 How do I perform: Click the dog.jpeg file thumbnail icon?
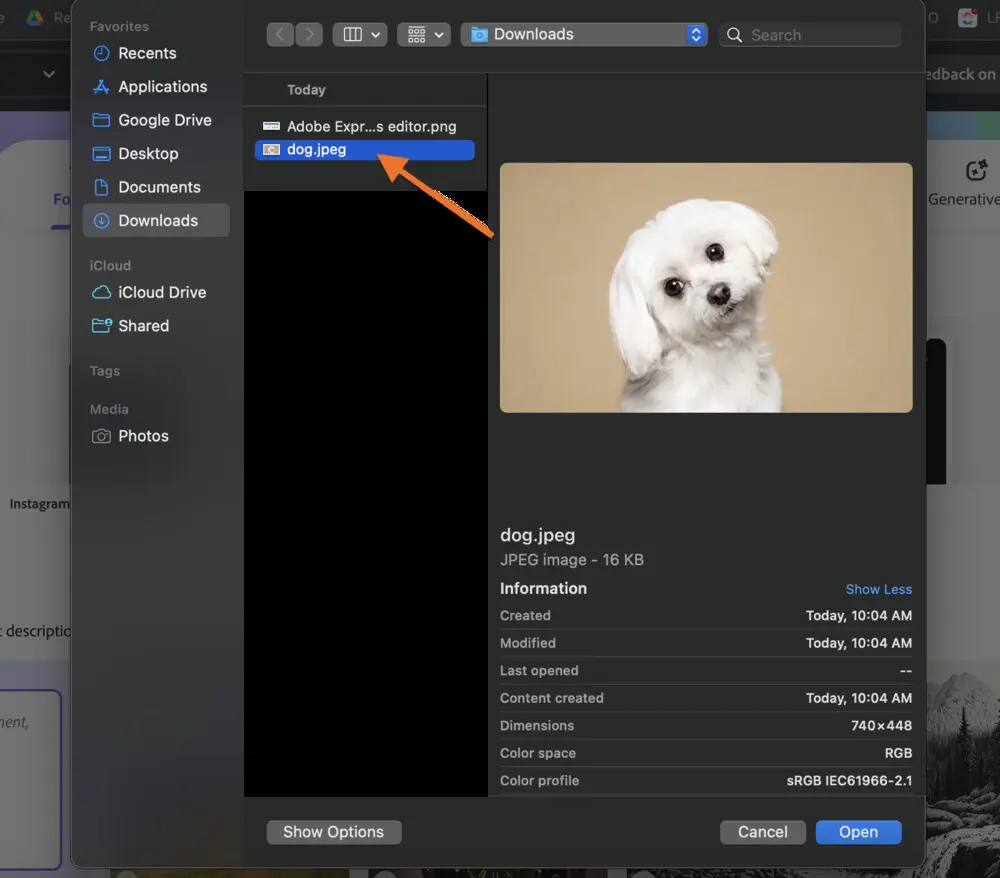[272, 150]
